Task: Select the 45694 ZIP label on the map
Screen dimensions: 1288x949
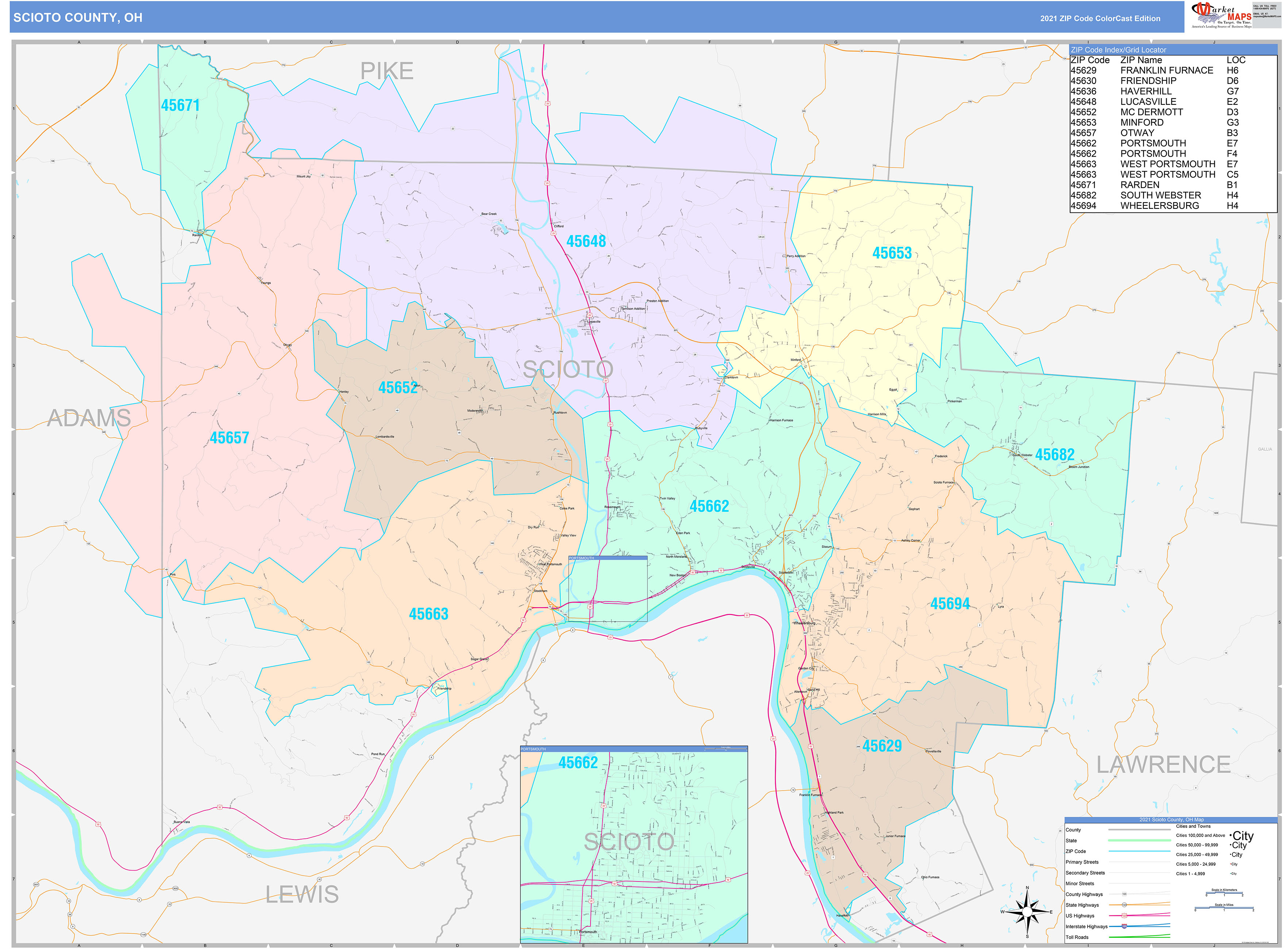Action: tap(950, 604)
